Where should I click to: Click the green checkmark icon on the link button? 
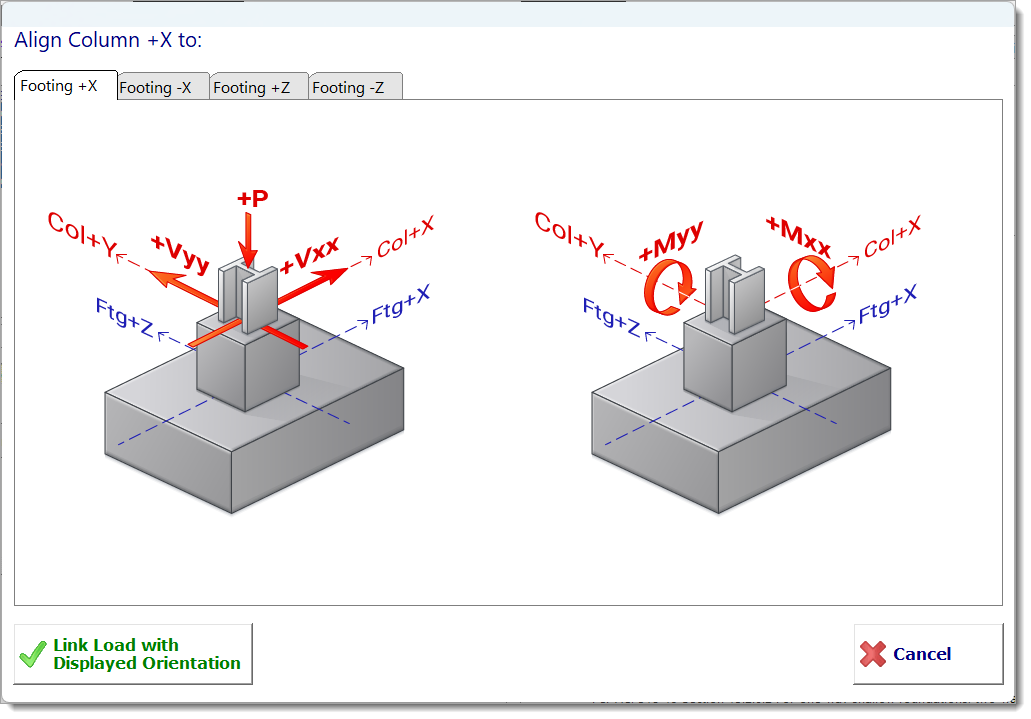click(x=32, y=652)
